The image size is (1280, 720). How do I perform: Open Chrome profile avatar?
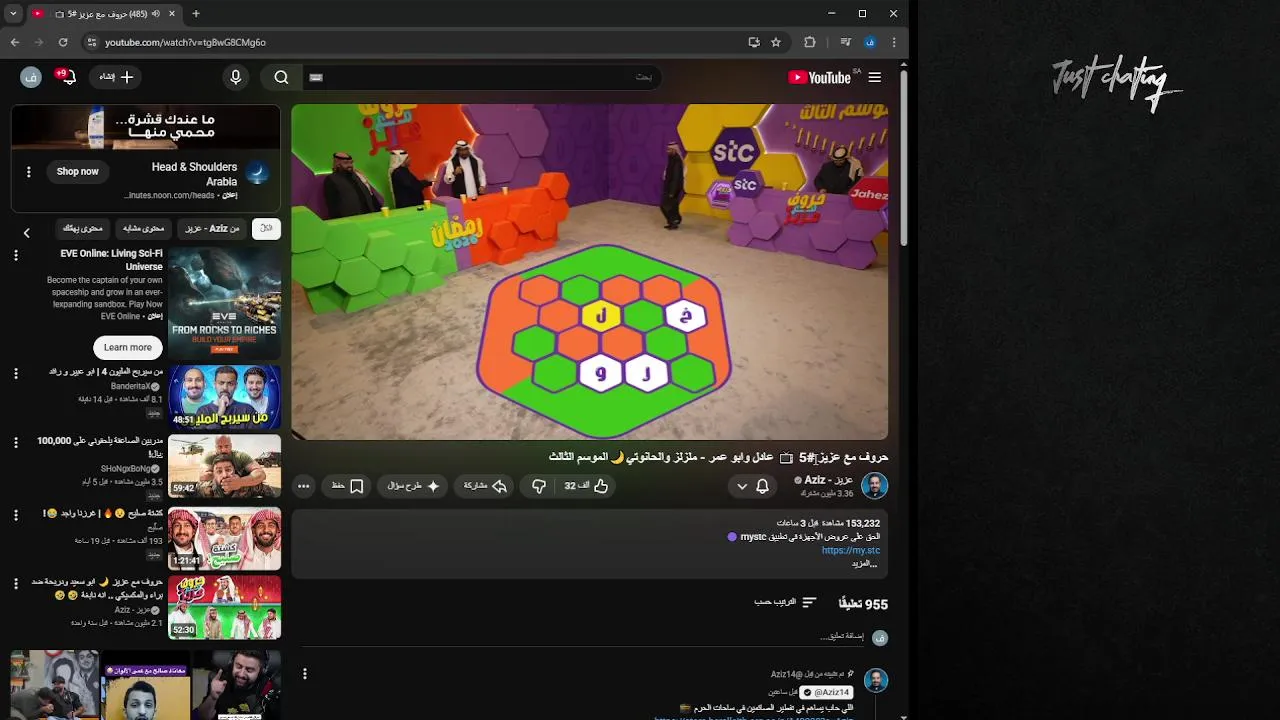[x=870, y=42]
